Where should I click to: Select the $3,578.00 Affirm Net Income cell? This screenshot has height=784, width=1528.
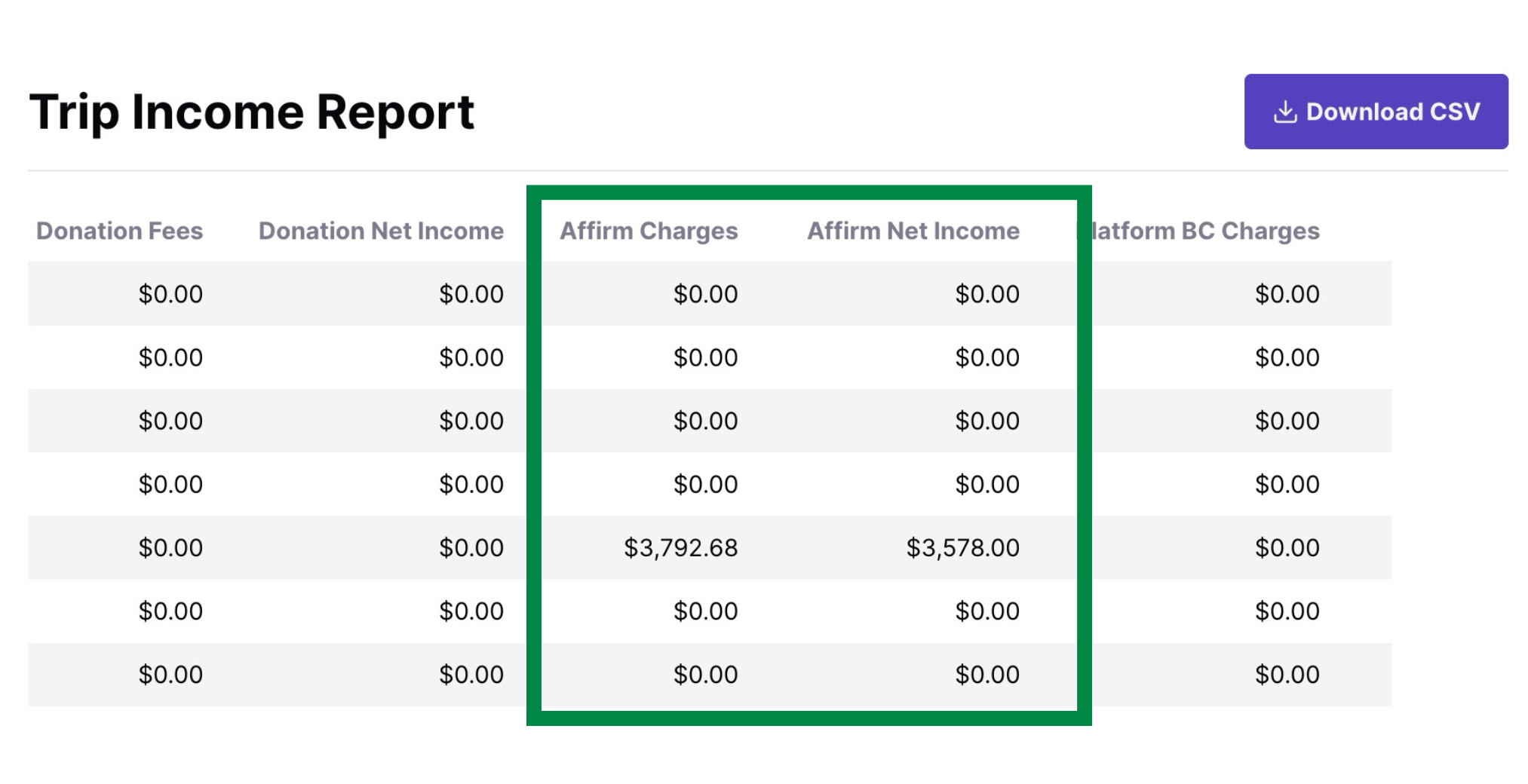coord(963,548)
